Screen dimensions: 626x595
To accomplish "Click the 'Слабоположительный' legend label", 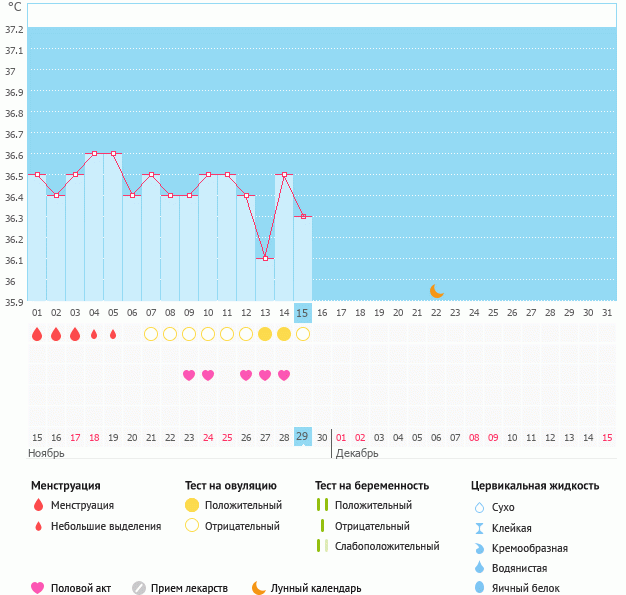I will click(387, 546).
